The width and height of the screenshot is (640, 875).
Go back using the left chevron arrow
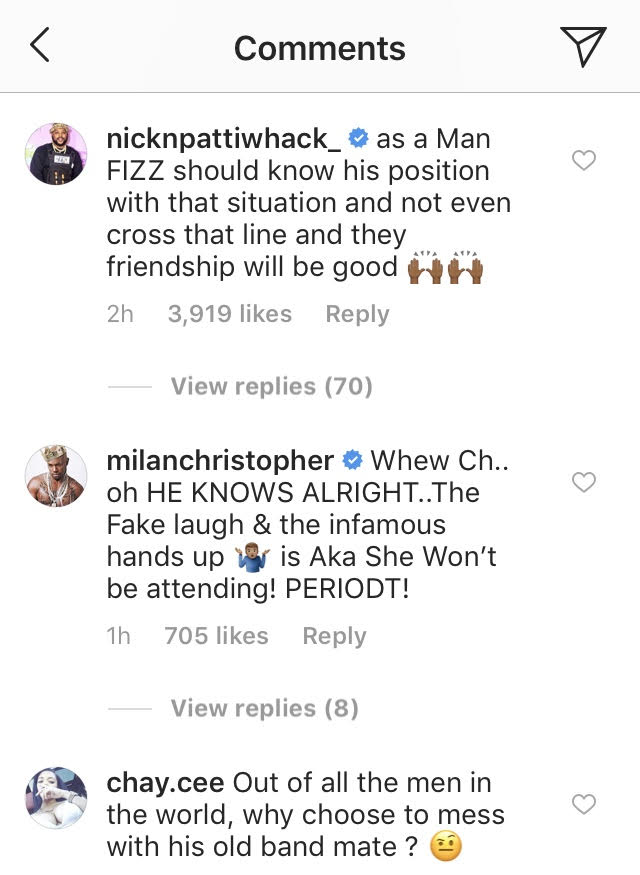coord(40,45)
